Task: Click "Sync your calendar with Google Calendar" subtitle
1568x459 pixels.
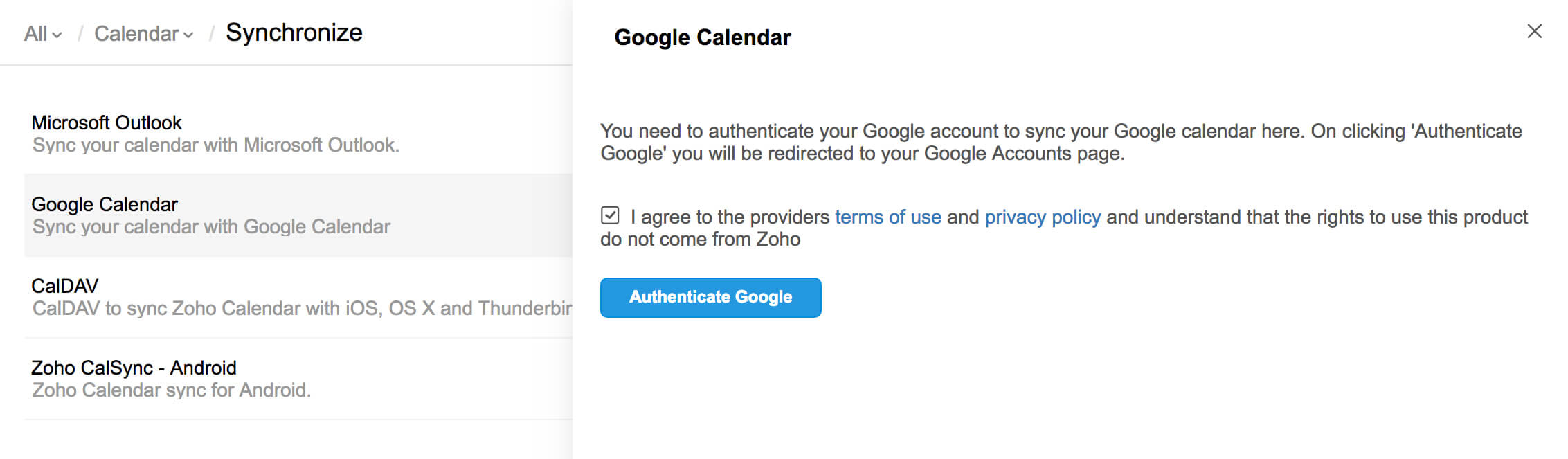Action: point(211,226)
